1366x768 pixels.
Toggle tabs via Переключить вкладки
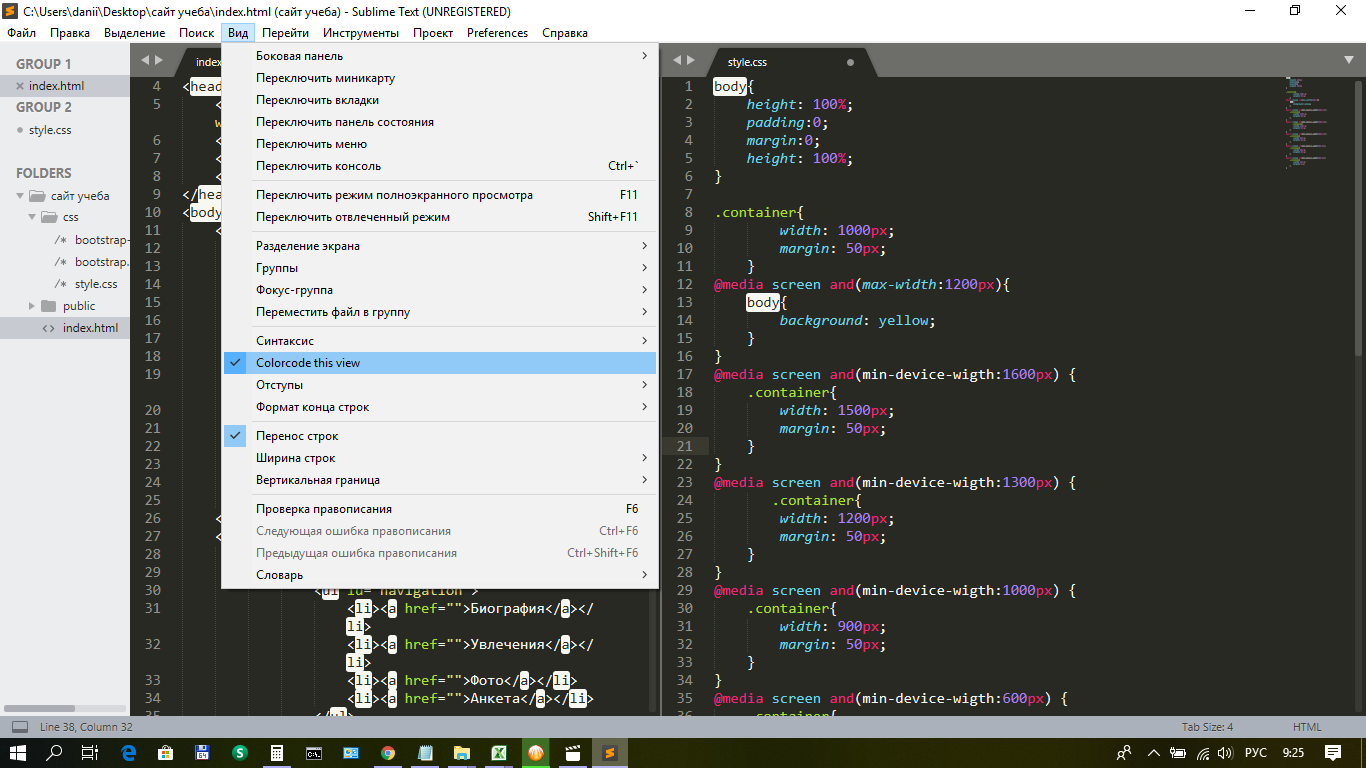[440, 100]
